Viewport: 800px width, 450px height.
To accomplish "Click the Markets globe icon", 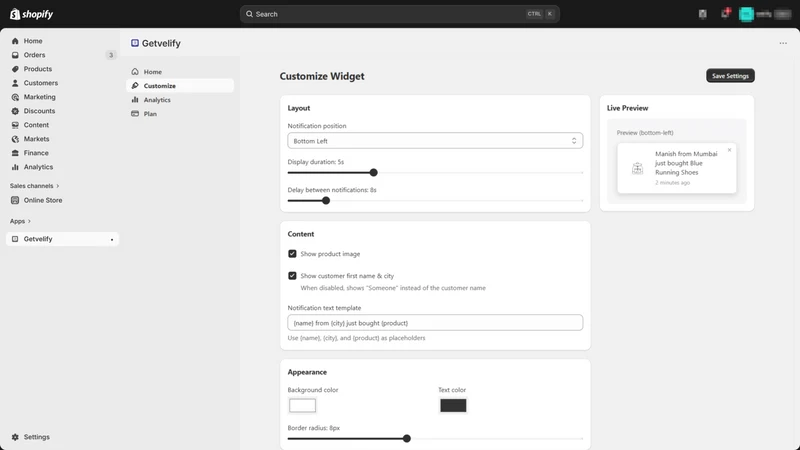I will click(x=15, y=139).
